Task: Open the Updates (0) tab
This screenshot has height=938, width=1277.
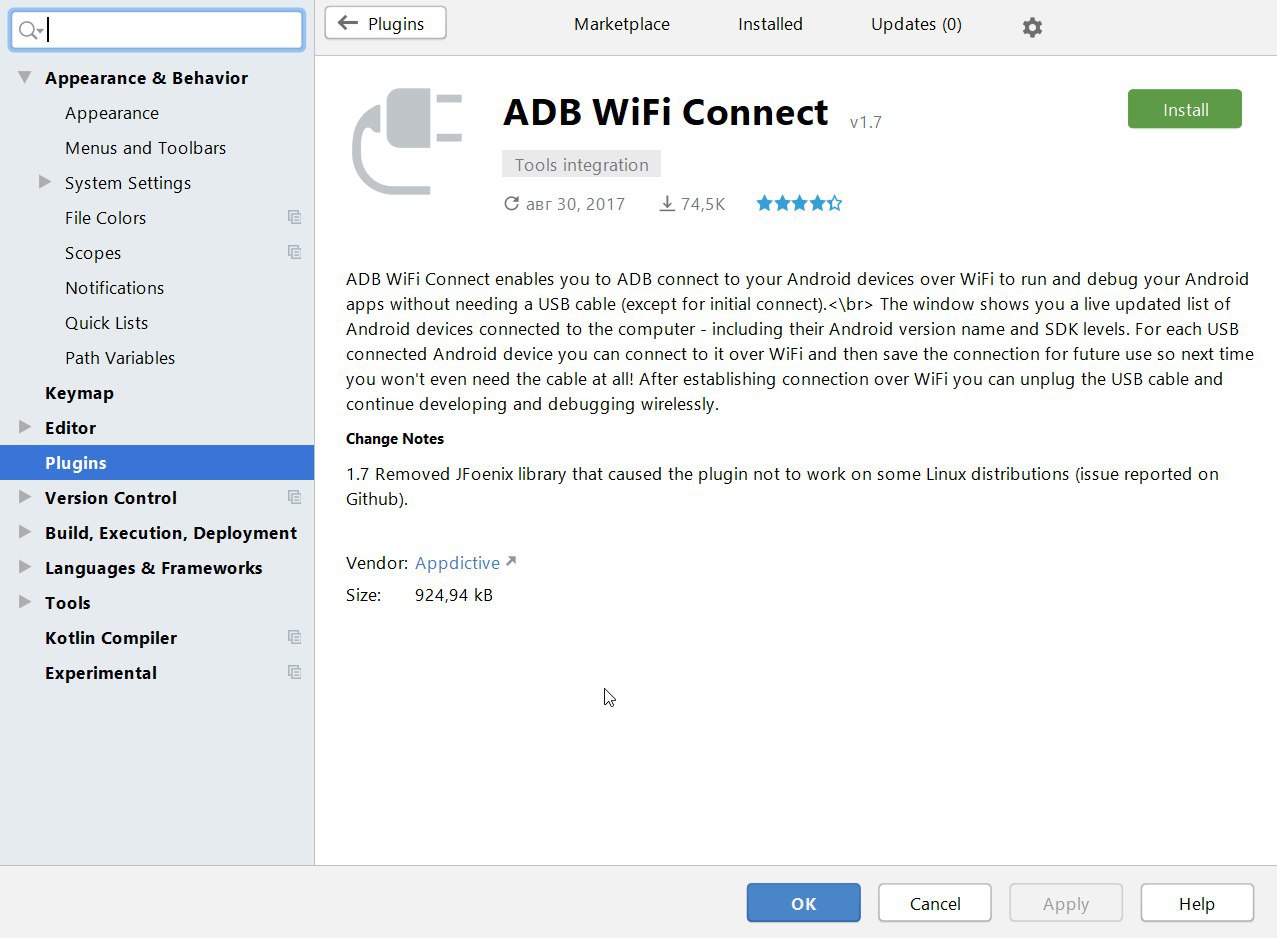Action: (916, 24)
